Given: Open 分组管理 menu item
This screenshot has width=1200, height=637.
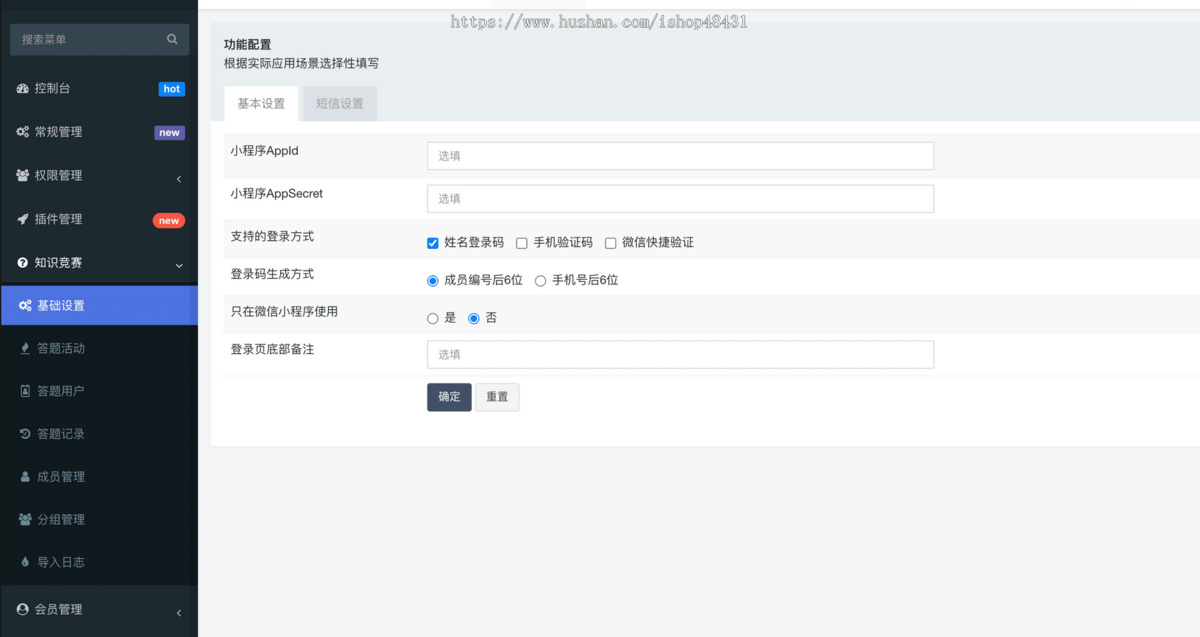Looking at the screenshot, I should click(99, 520).
